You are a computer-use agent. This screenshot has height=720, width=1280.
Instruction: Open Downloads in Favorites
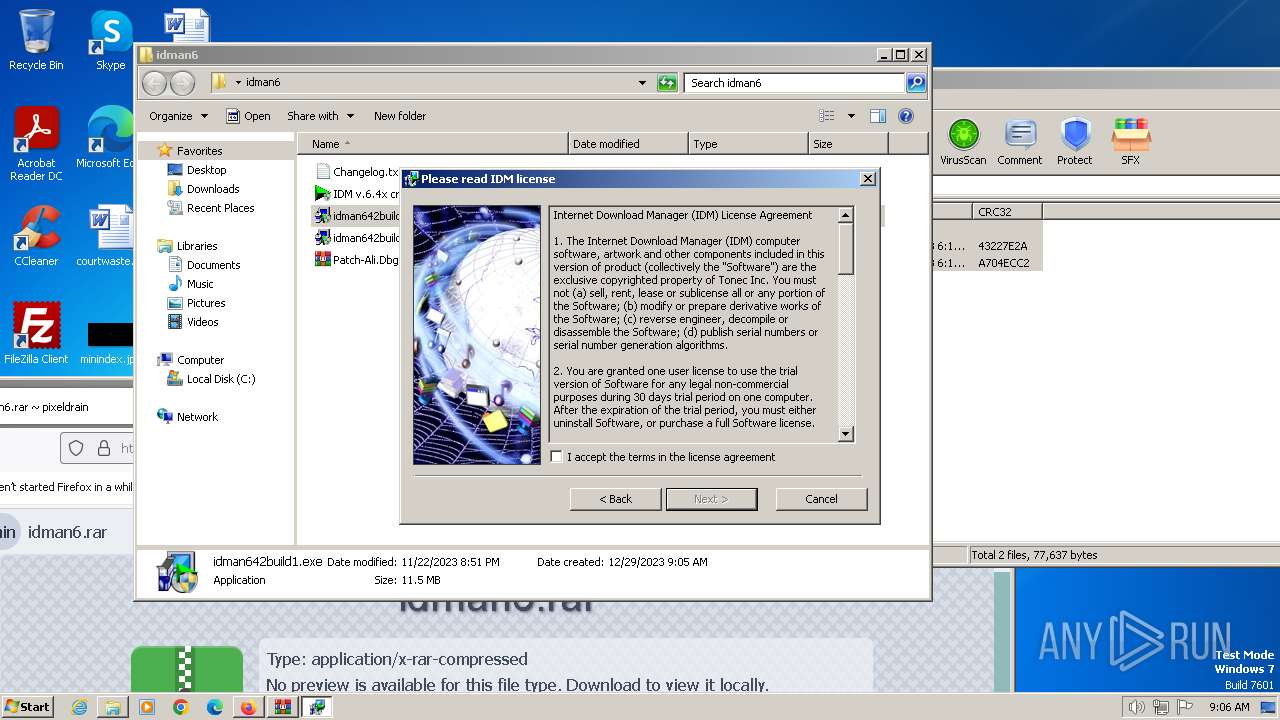coord(213,189)
